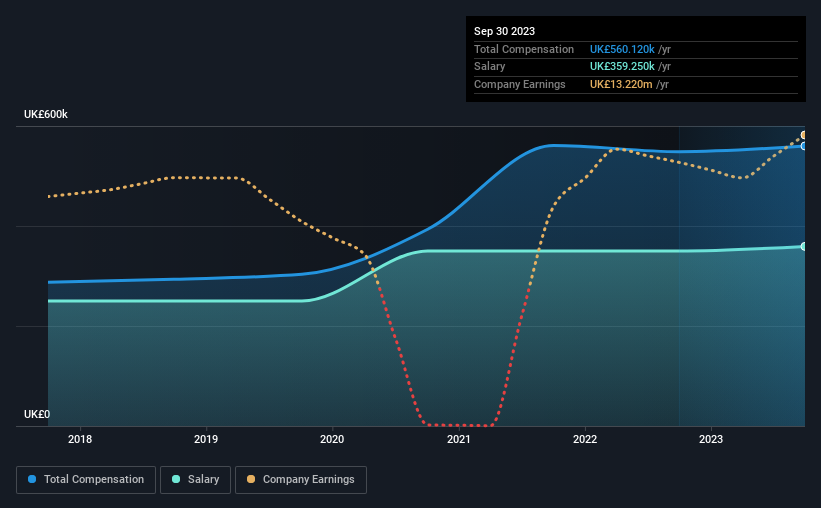Click the UK£13.220m company earnings value
821x508 pixels.
click(621, 84)
